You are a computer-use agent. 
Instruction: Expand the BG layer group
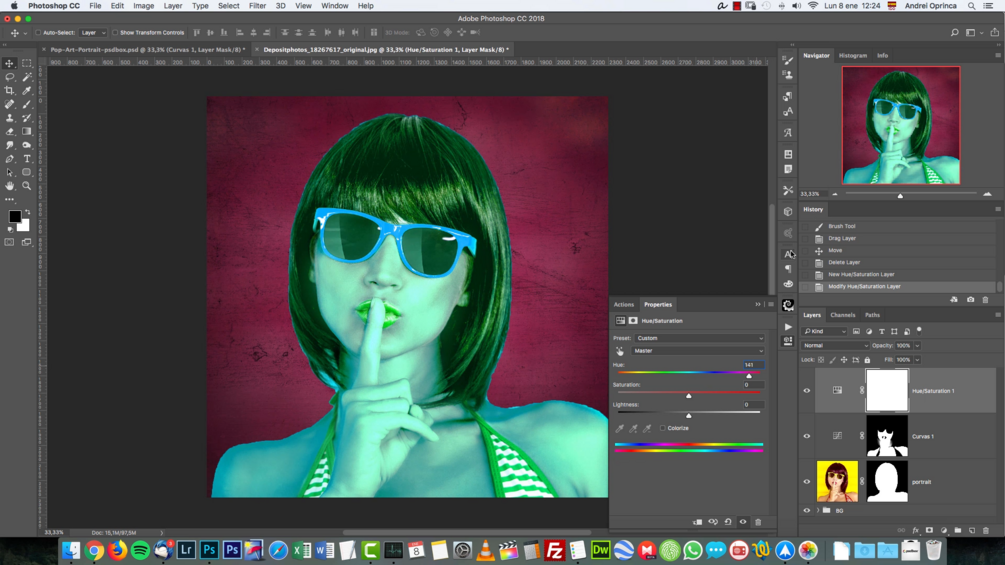coord(818,510)
